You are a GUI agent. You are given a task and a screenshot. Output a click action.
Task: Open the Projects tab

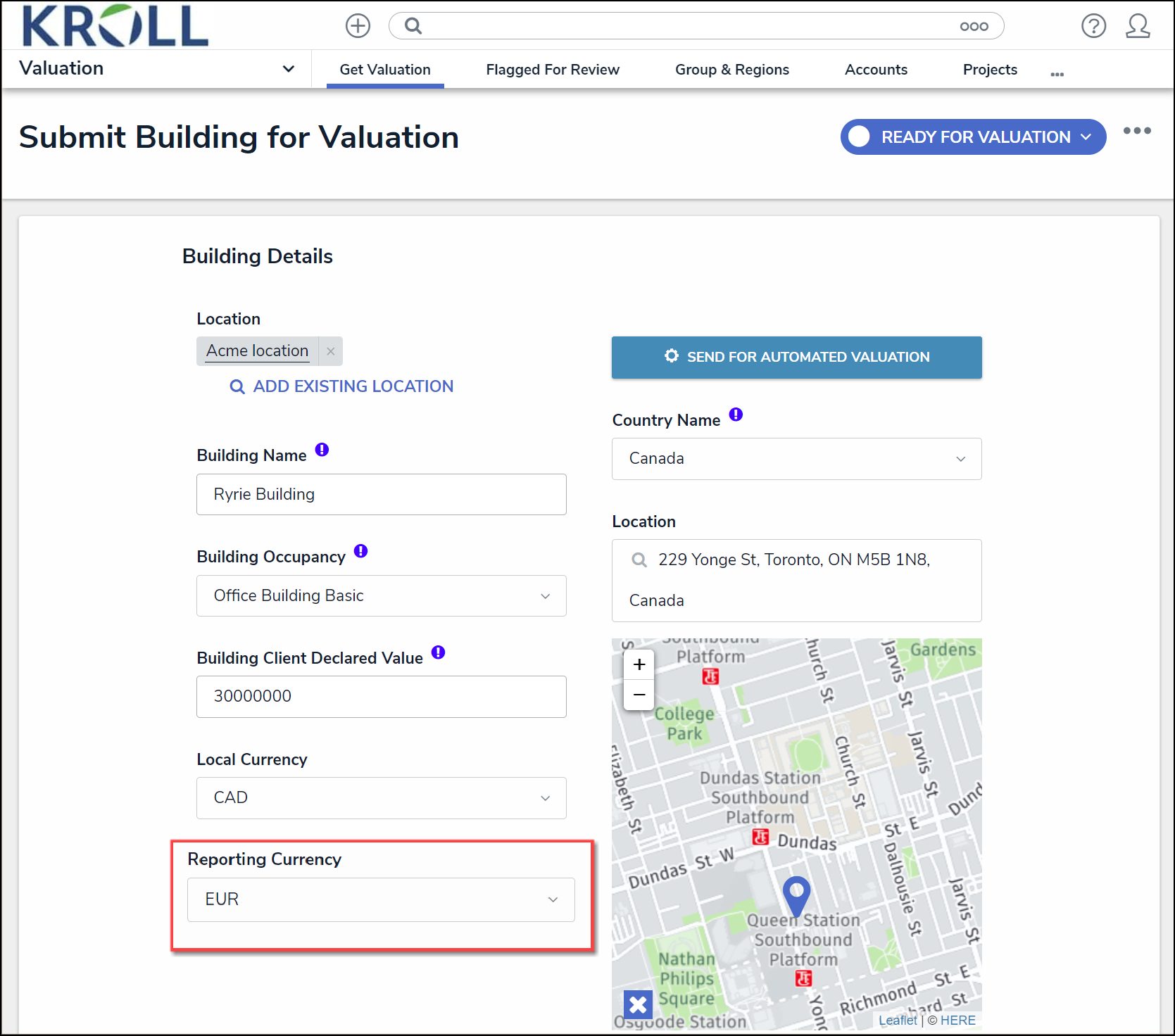[x=990, y=70]
